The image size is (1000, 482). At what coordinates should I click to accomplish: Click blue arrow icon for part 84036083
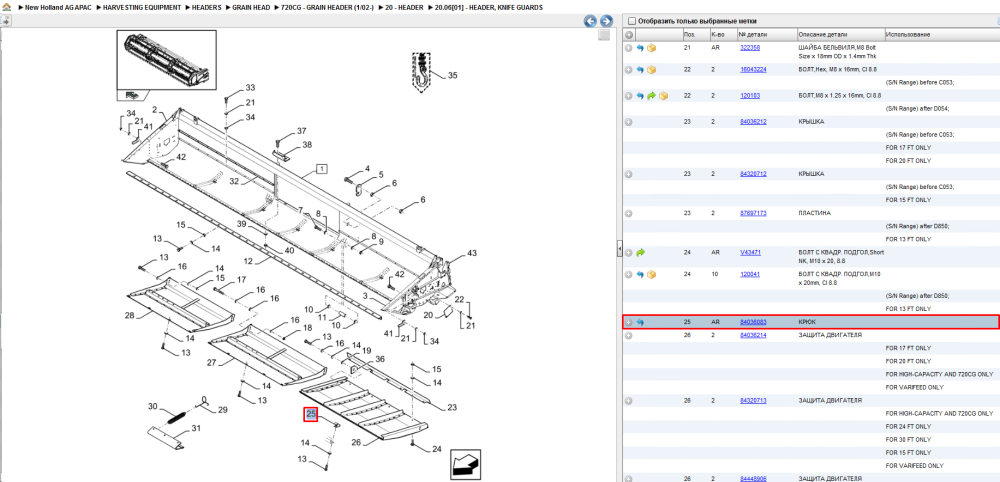[640, 322]
